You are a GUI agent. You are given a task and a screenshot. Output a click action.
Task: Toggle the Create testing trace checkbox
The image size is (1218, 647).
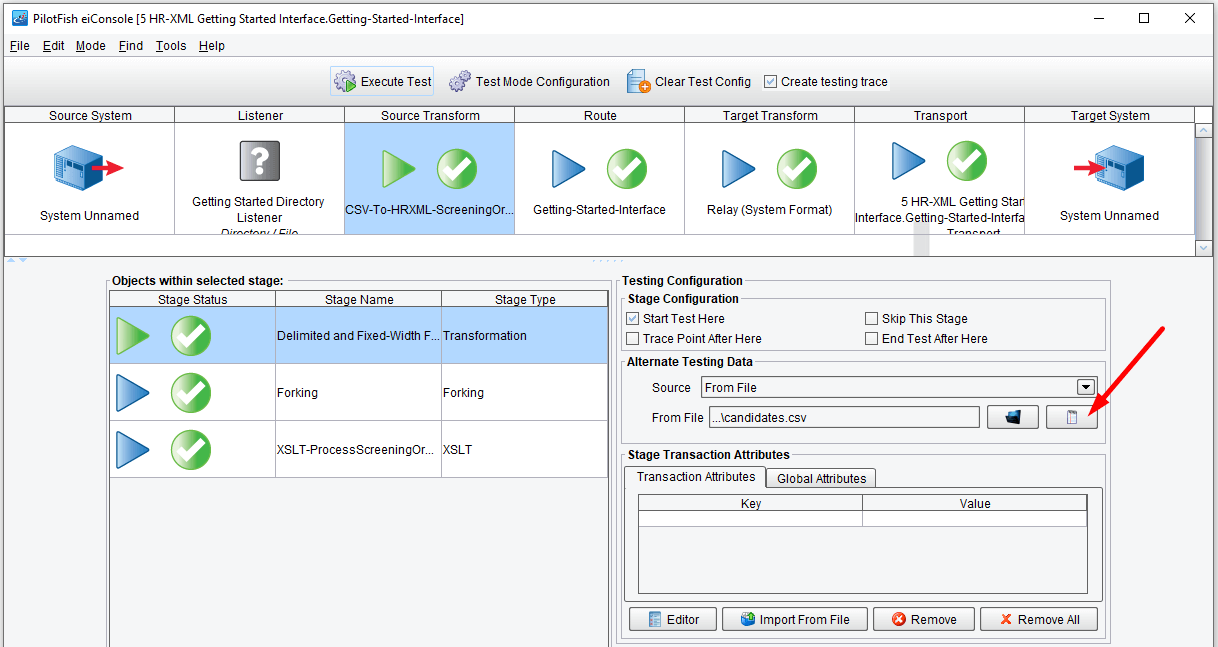tap(770, 82)
